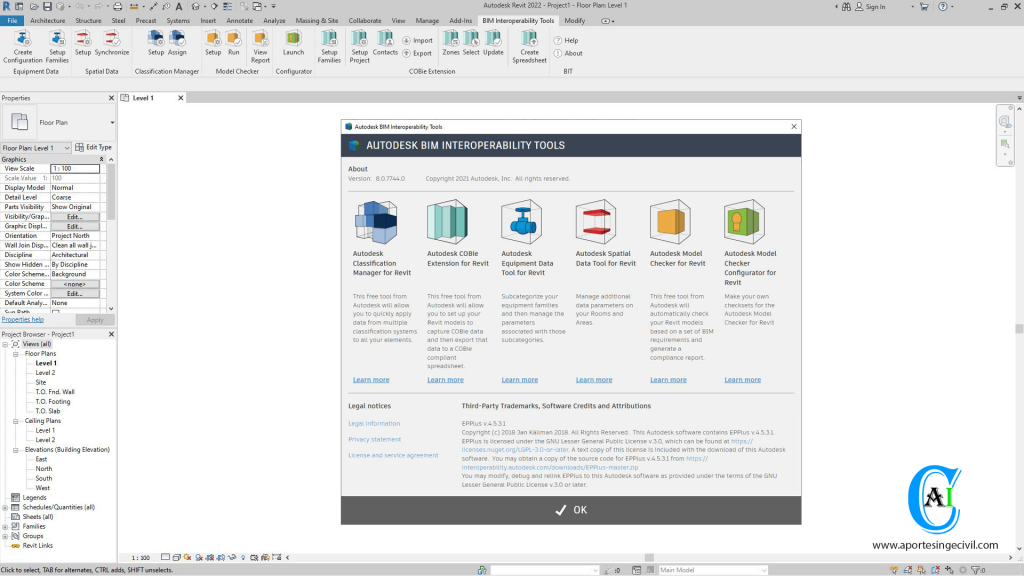
Task: Open Setup Families in Equipment Data
Action: tap(56, 48)
